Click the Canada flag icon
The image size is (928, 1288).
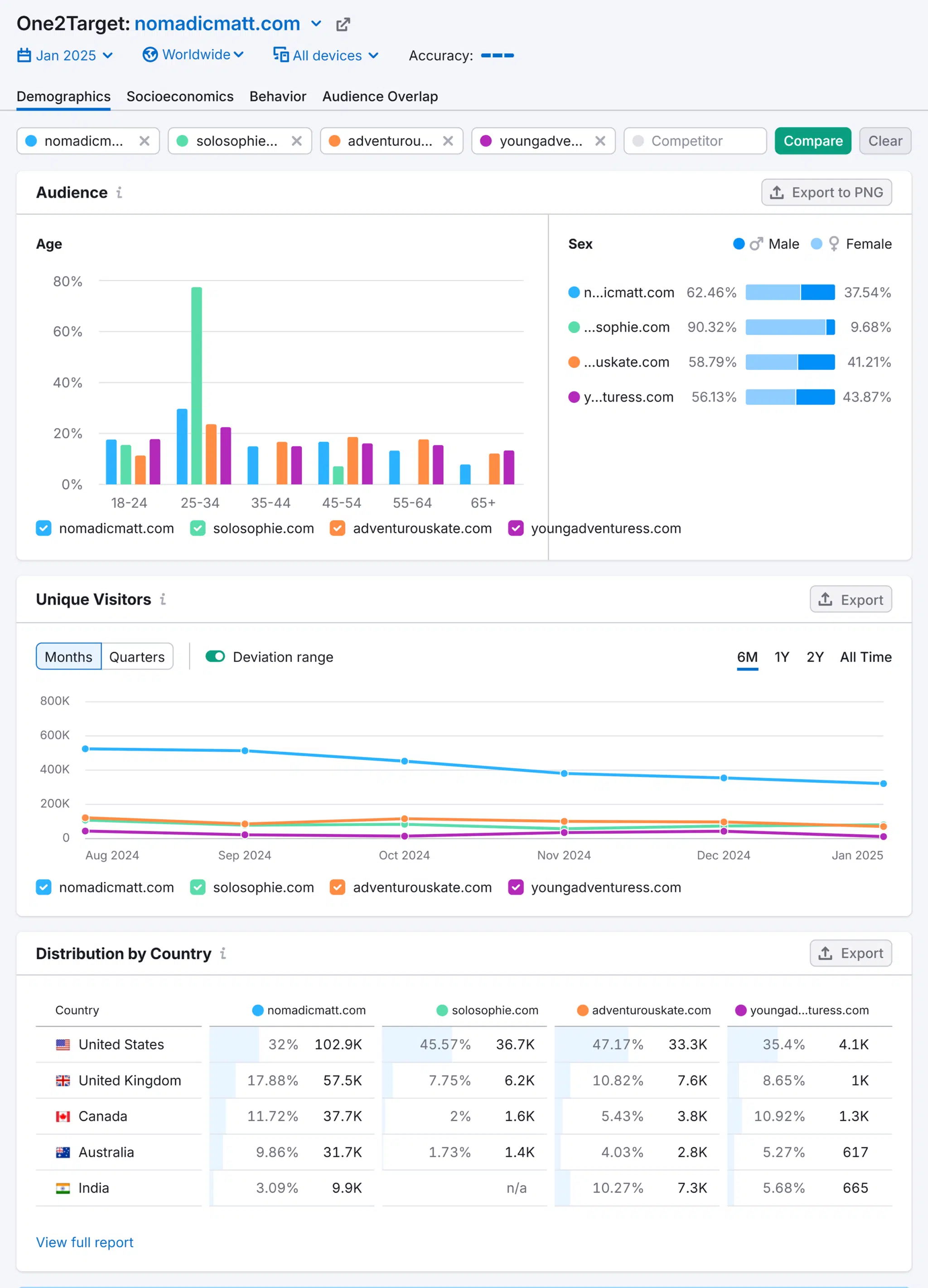(x=63, y=1116)
